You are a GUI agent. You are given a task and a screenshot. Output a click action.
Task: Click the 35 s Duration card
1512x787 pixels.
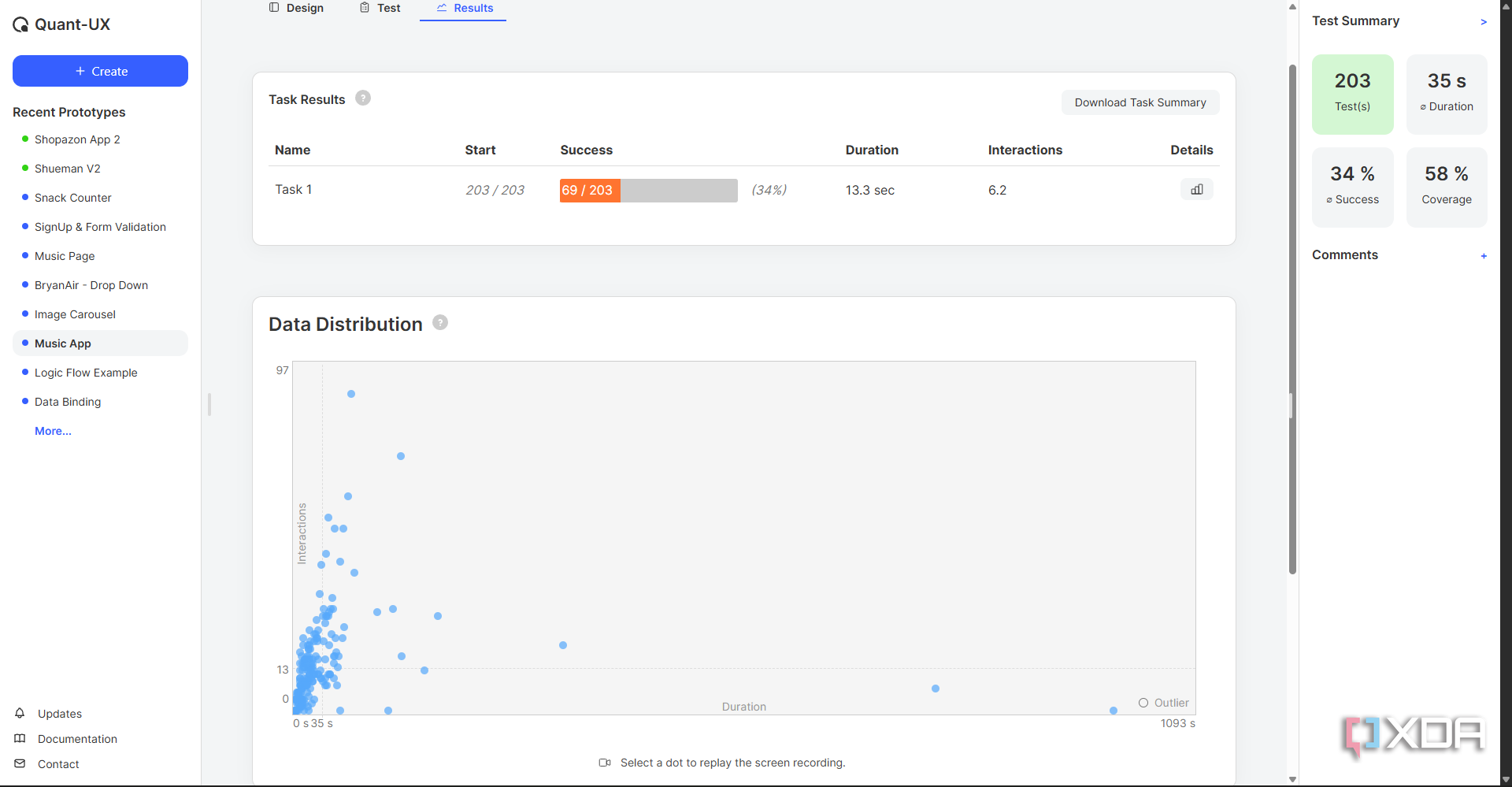pyautogui.click(x=1447, y=95)
